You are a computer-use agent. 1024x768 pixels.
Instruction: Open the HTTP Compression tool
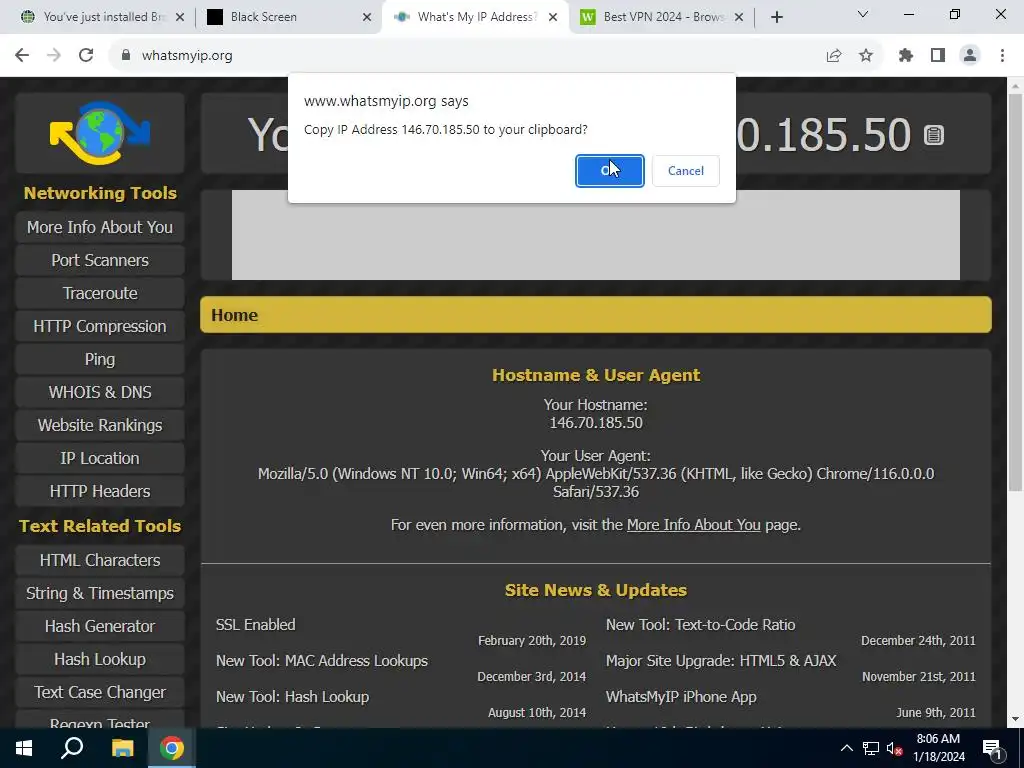point(100,326)
